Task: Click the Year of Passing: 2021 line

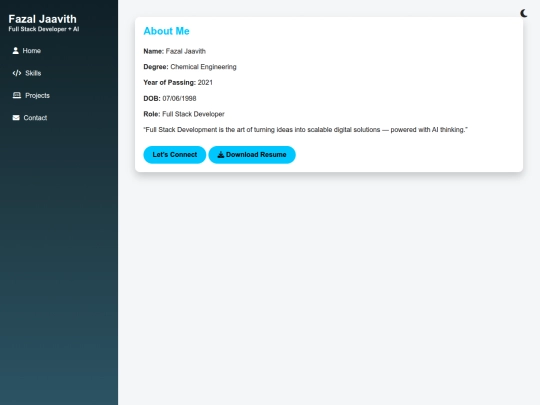Action: (178, 83)
